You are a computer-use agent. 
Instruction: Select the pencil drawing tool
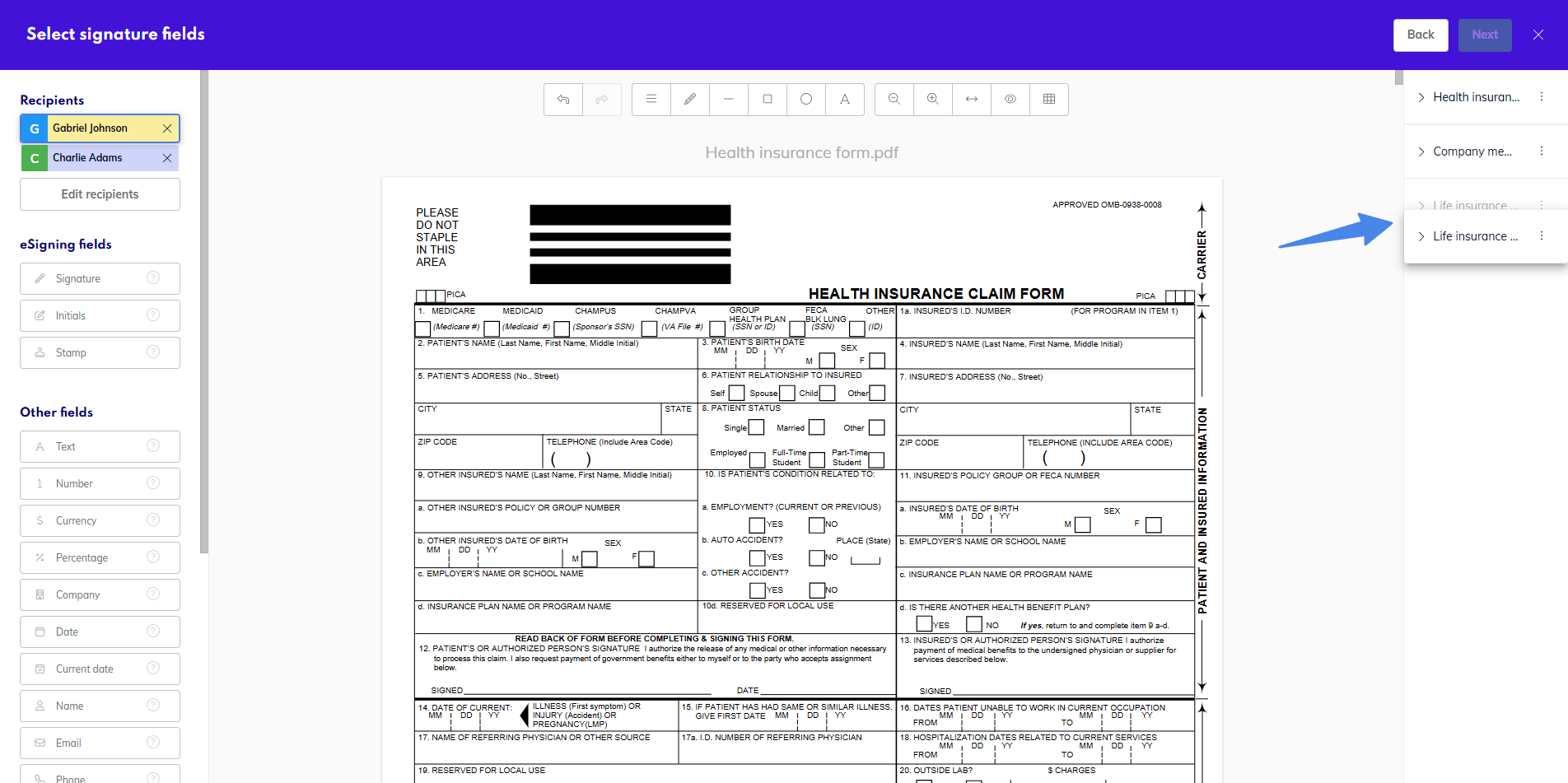click(x=690, y=99)
